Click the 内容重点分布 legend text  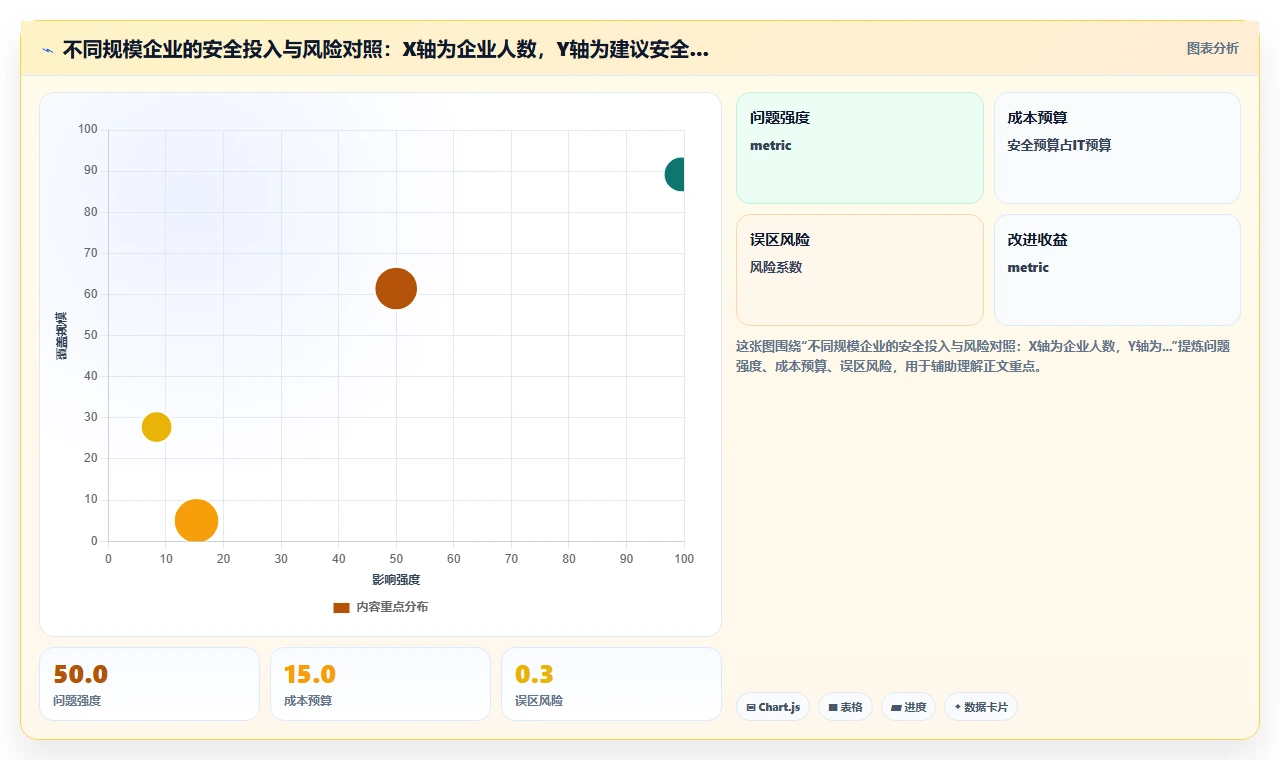[x=392, y=607]
